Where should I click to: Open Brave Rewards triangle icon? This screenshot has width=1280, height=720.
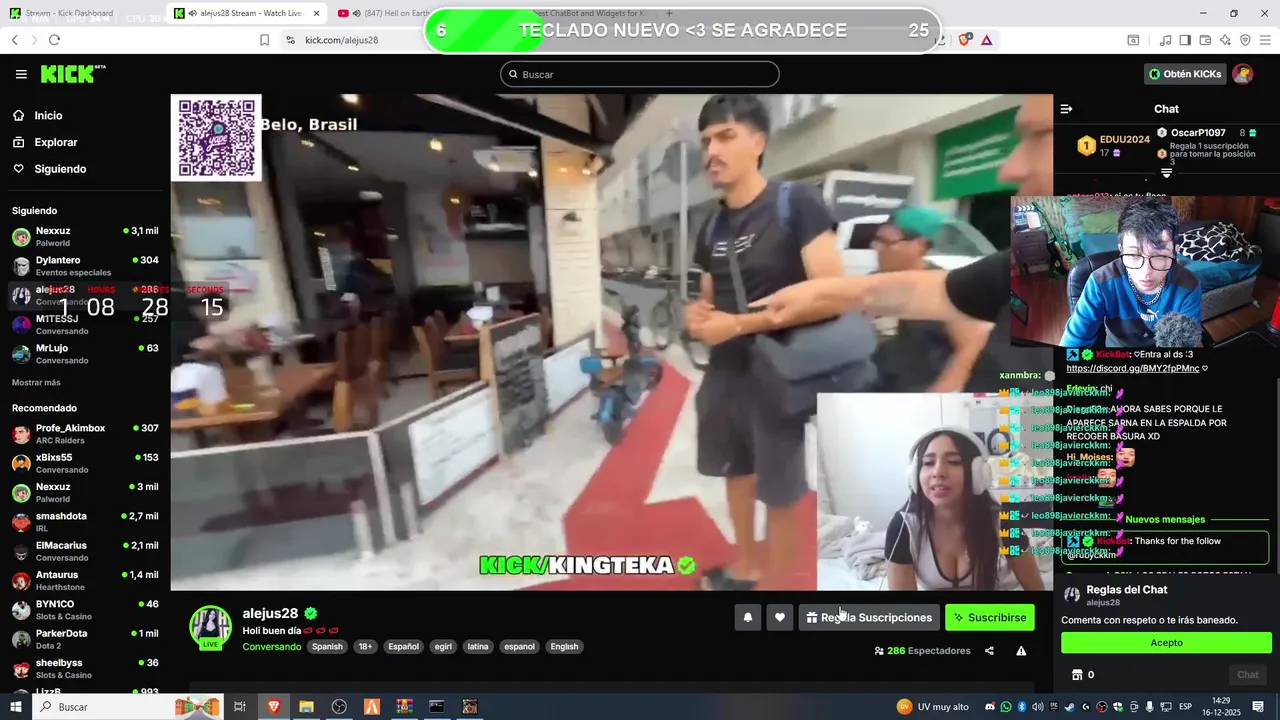tap(987, 40)
